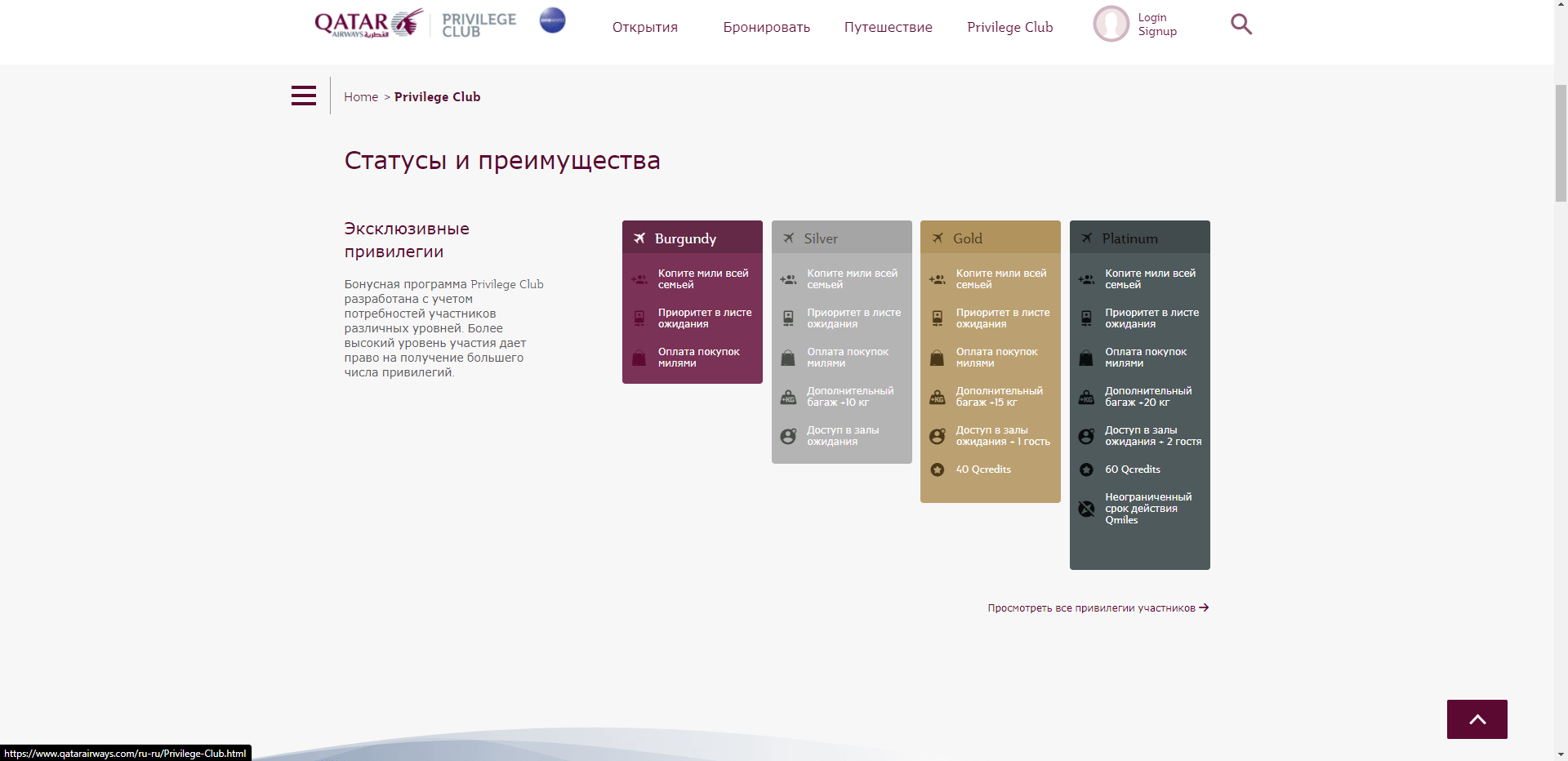Screen dimensions: 1568x761
Task: Click the oneworld alliance logo
Action: [x=553, y=20]
